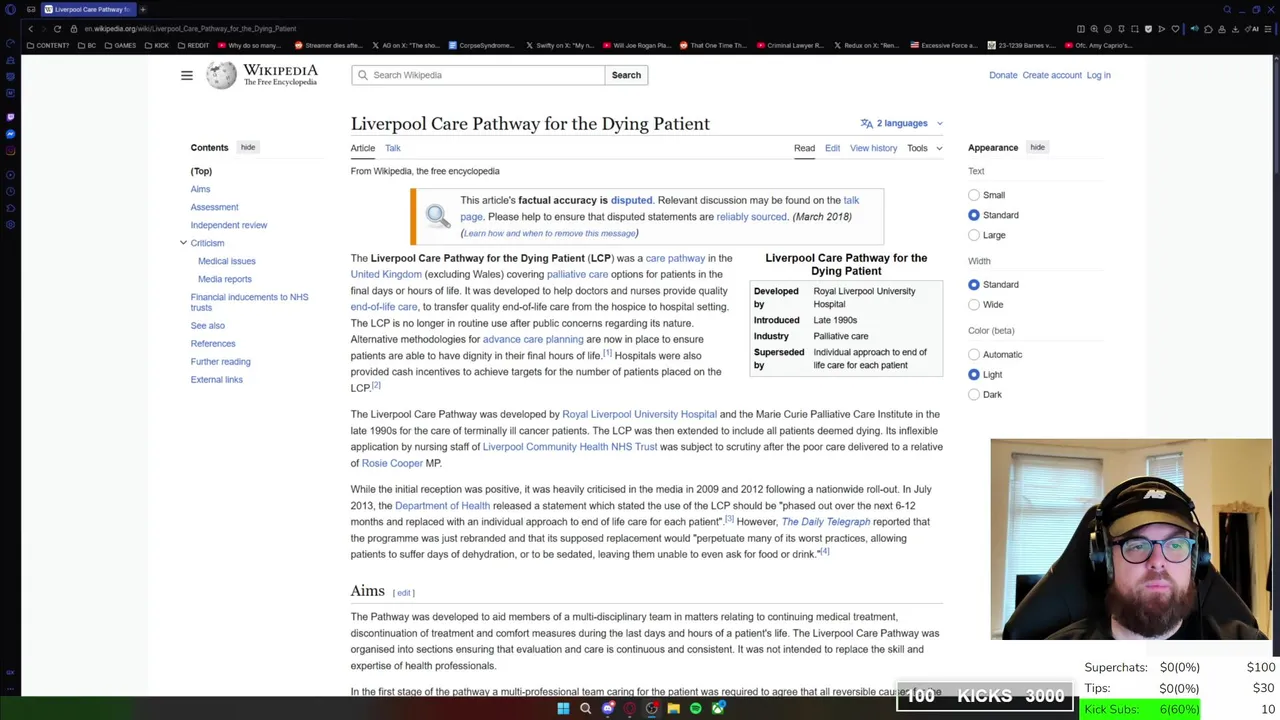
Task: Click the magnifier icon in the Wikipedia search box
Action: 363,75
